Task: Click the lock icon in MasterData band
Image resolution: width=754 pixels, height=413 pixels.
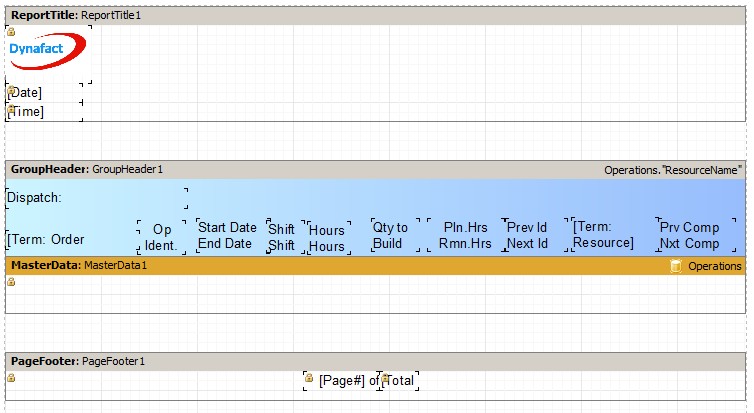Action: pos(11,282)
